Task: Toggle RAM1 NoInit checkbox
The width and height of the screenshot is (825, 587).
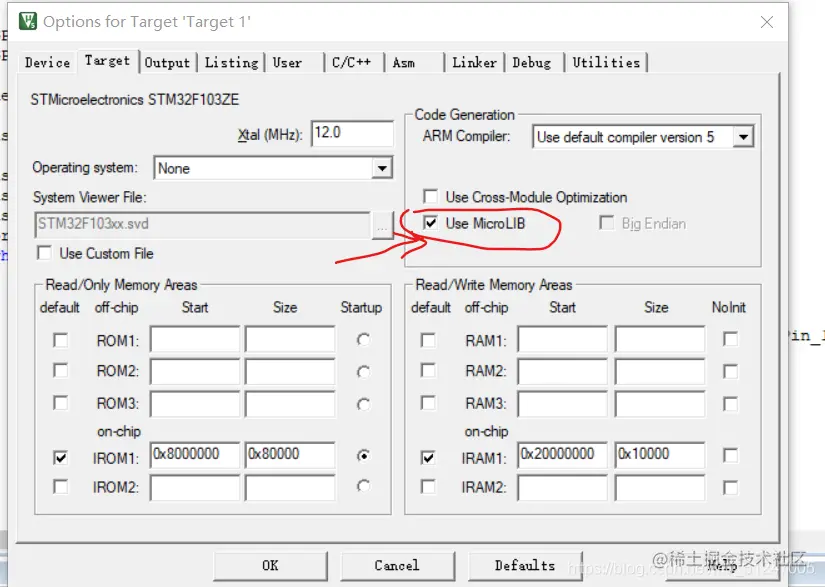Action: (x=730, y=339)
